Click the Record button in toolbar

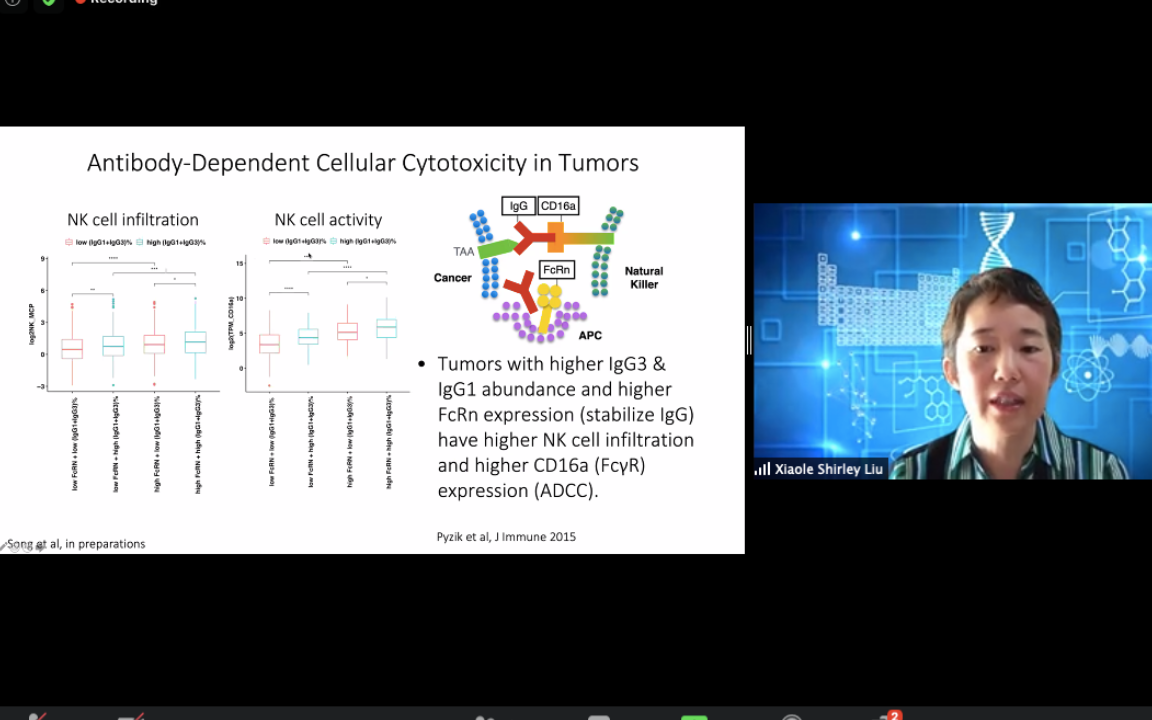[792, 716]
